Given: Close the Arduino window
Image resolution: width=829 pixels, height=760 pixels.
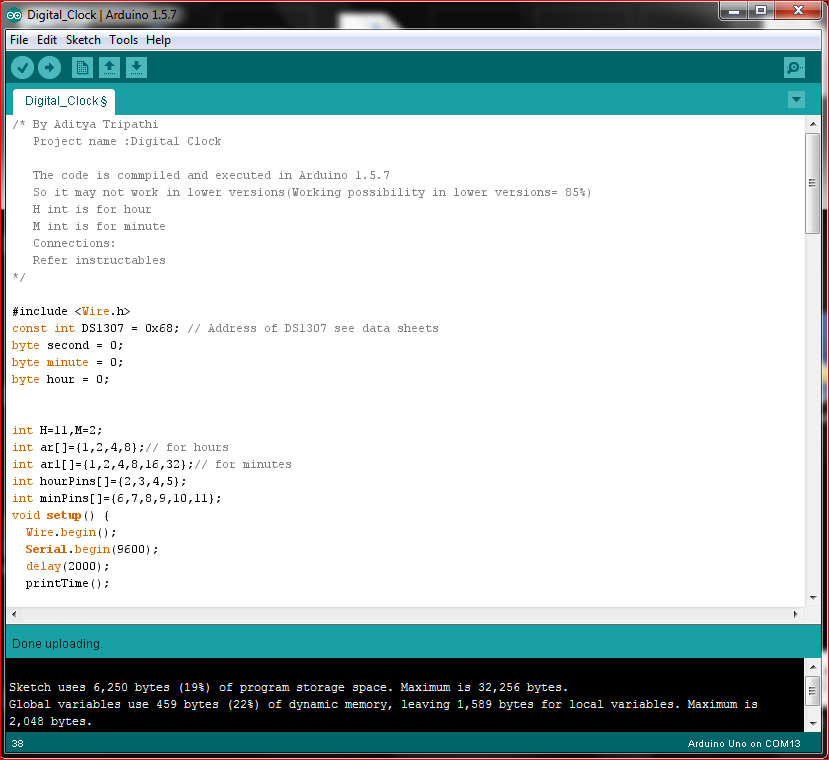Looking at the screenshot, I should tap(798, 11).
